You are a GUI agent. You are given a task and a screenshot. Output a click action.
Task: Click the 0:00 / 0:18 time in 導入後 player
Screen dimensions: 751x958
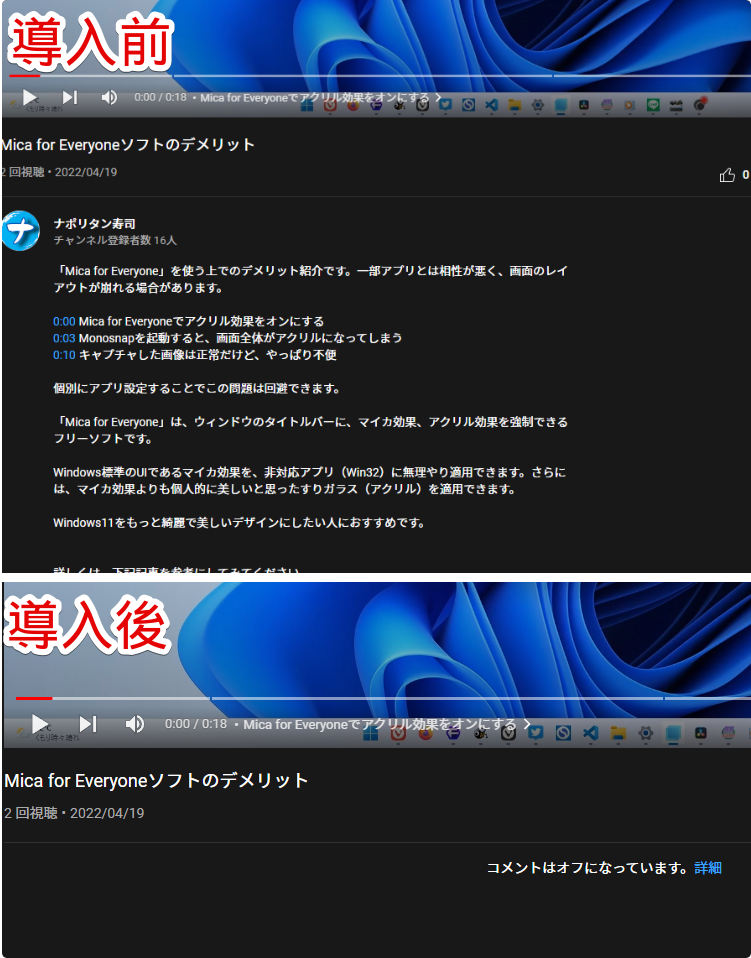tap(196, 724)
